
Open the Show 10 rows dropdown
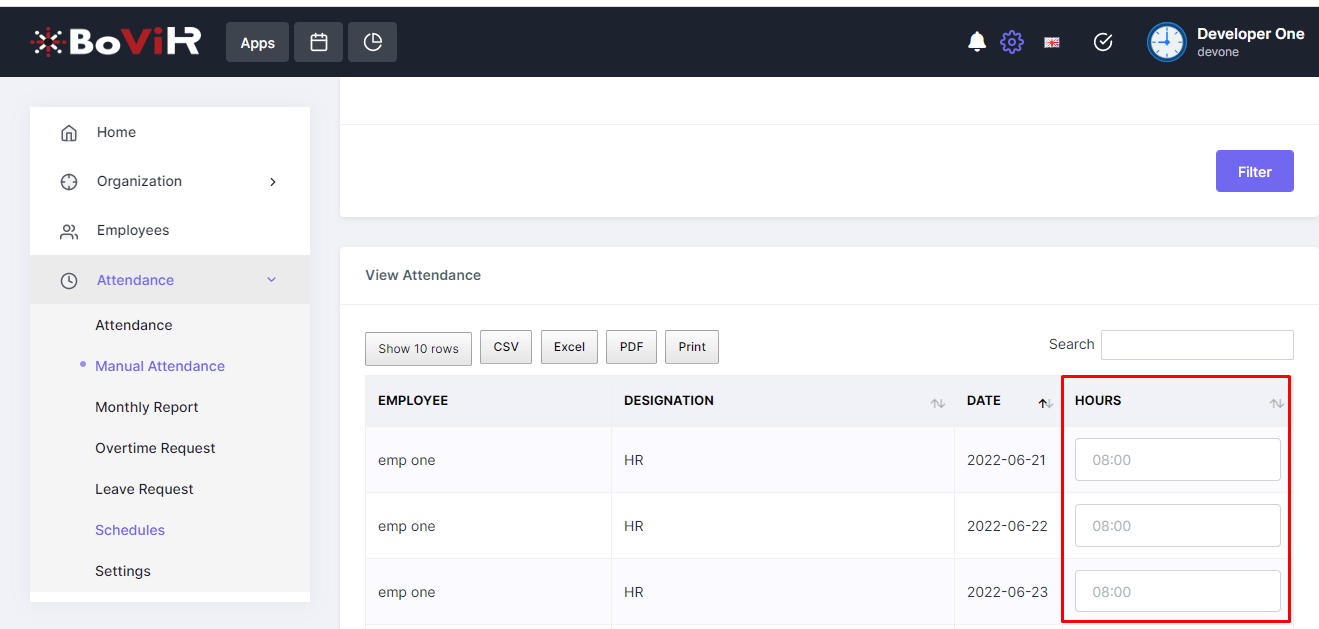[418, 348]
